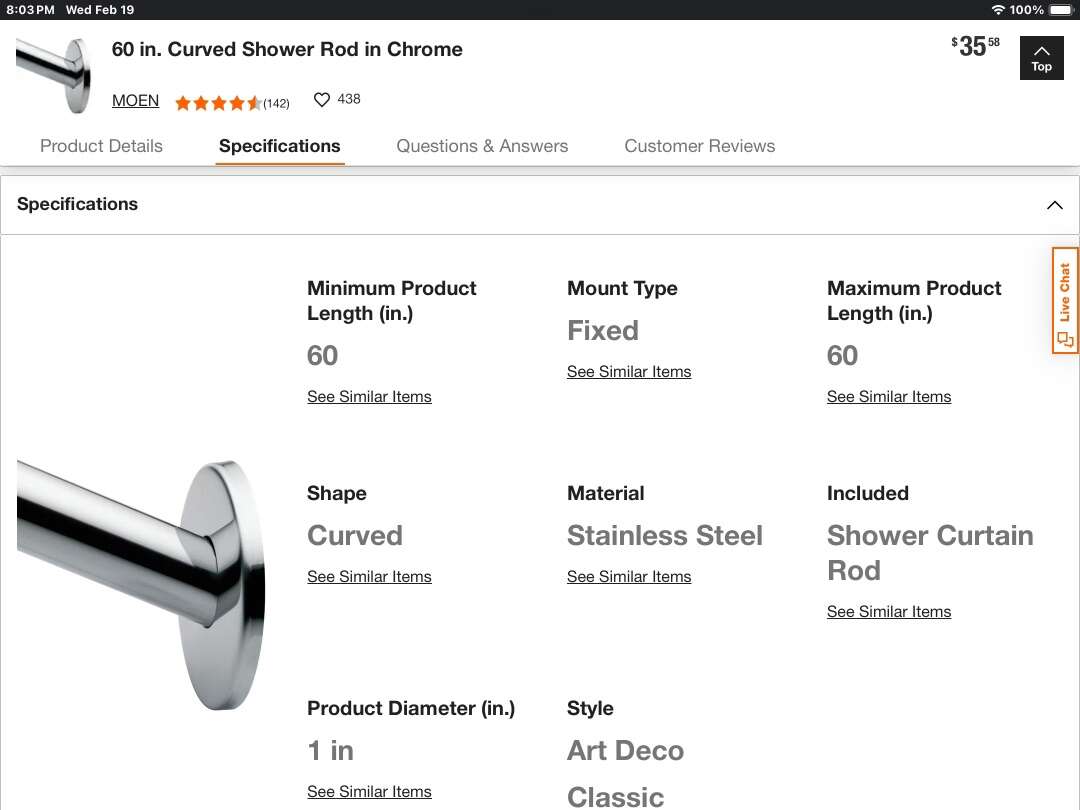The image size is (1080, 810).
Task: See similar items for Mount Type
Action: (629, 372)
